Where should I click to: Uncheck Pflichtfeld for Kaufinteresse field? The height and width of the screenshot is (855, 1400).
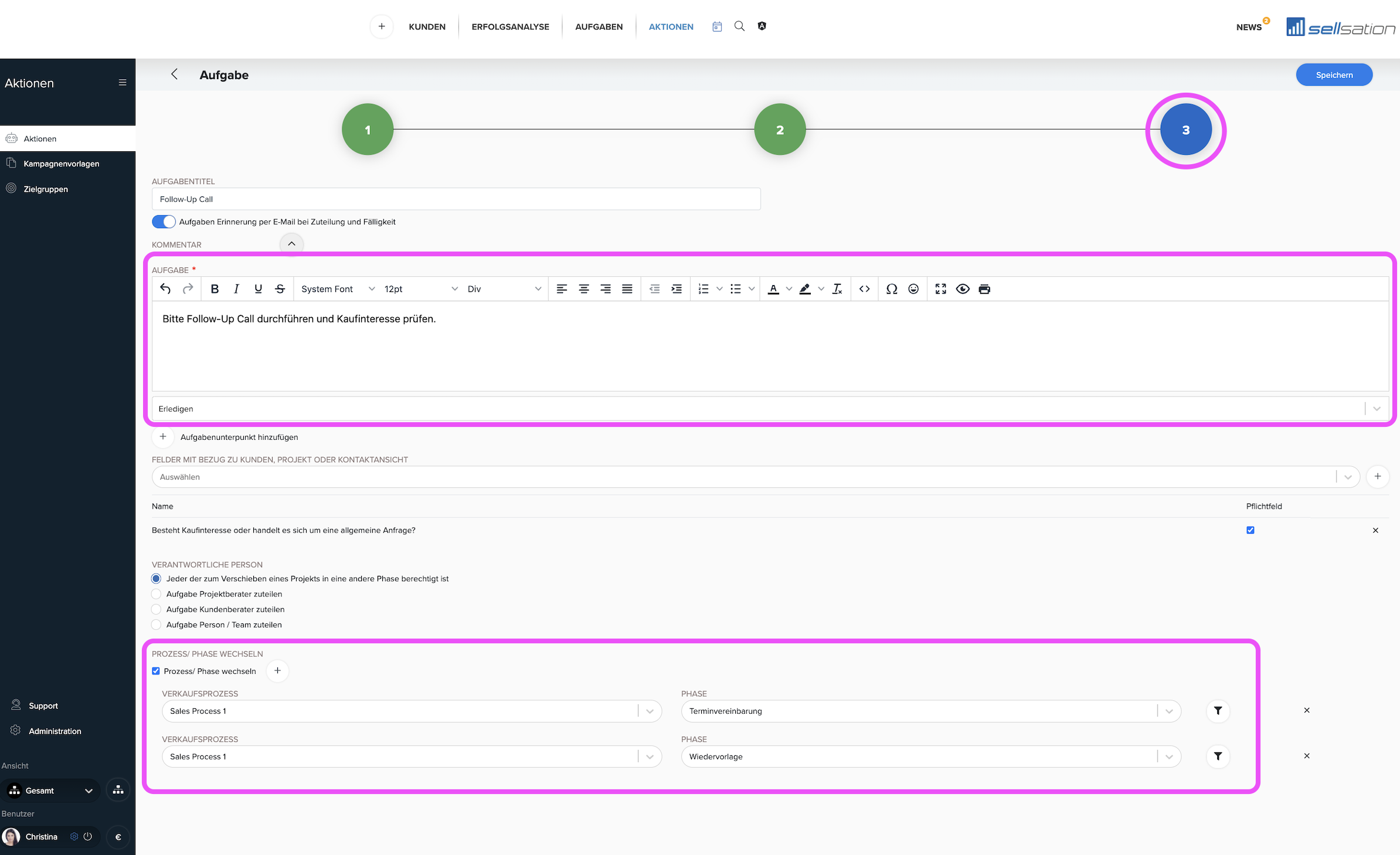[x=1251, y=530]
